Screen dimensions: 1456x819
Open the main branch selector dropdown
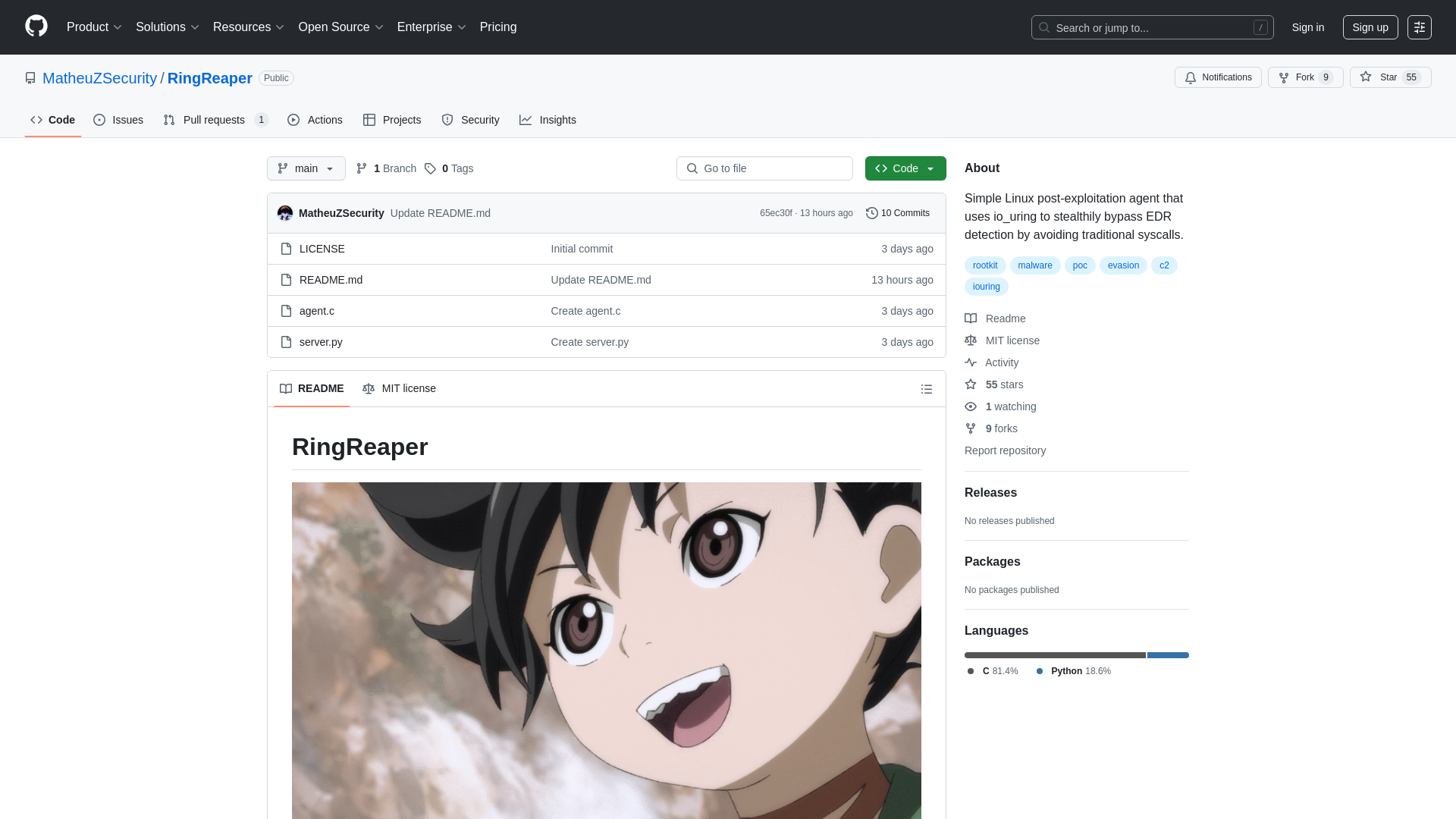pyautogui.click(x=306, y=168)
